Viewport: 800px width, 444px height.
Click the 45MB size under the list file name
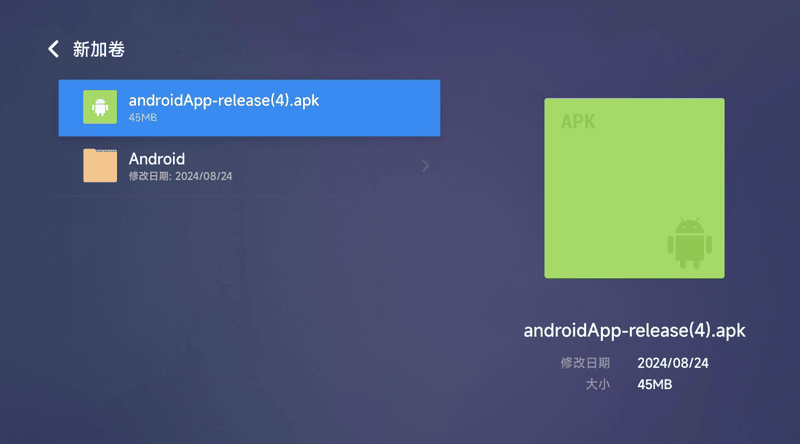tap(142, 118)
